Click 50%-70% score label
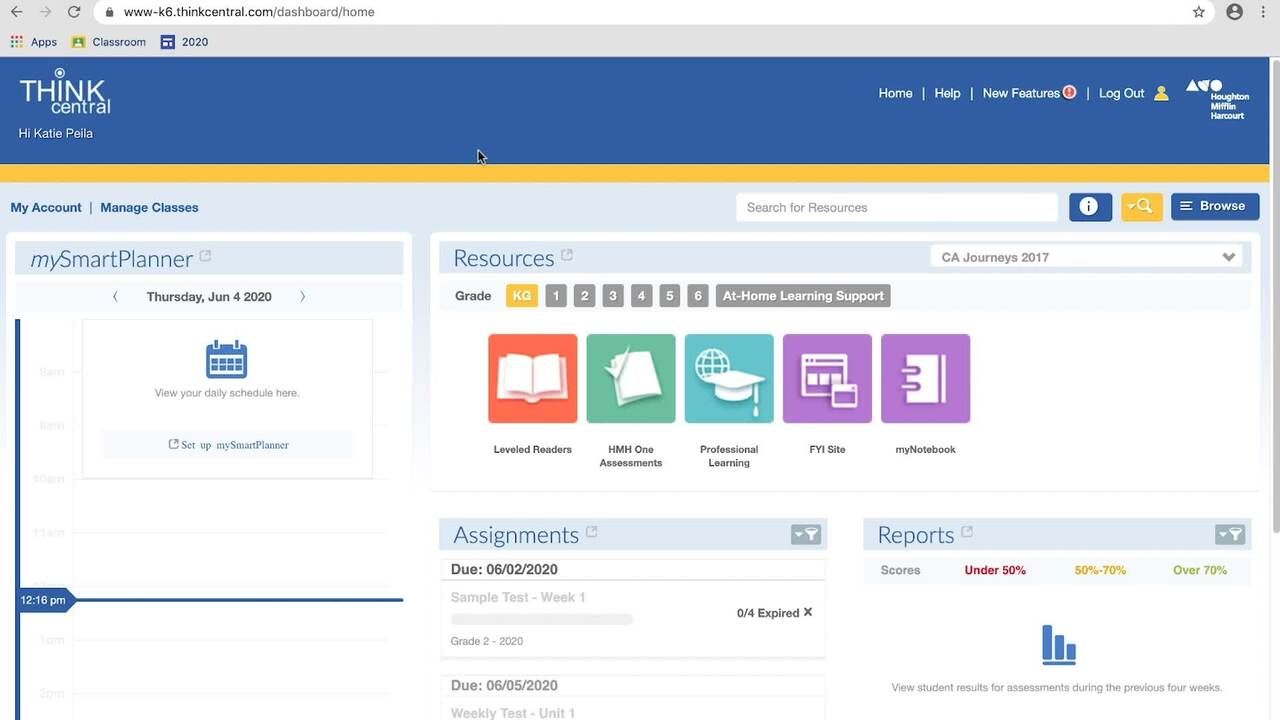Screen dimensions: 1280x720 point(1100,570)
